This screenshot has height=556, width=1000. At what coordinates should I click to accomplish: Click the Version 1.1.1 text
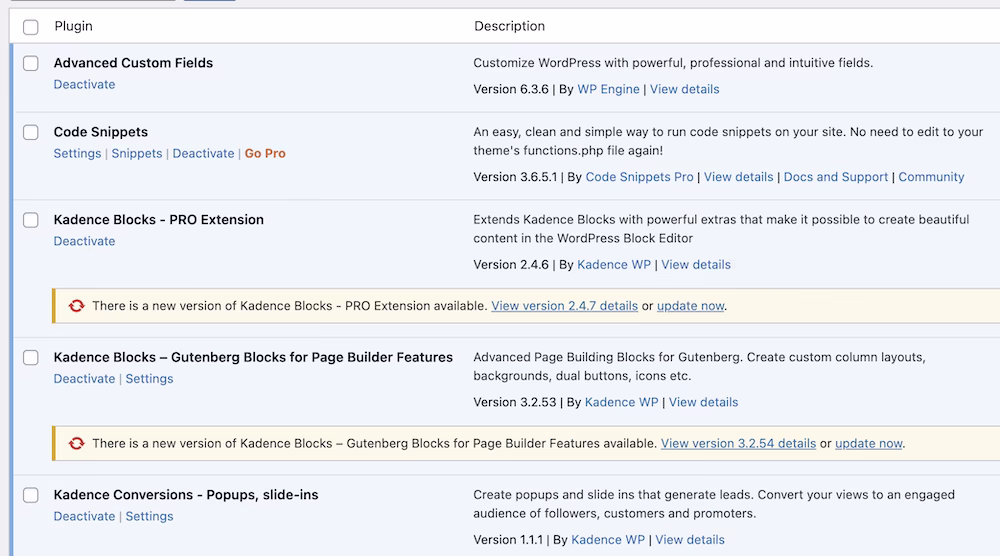(508, 540)
